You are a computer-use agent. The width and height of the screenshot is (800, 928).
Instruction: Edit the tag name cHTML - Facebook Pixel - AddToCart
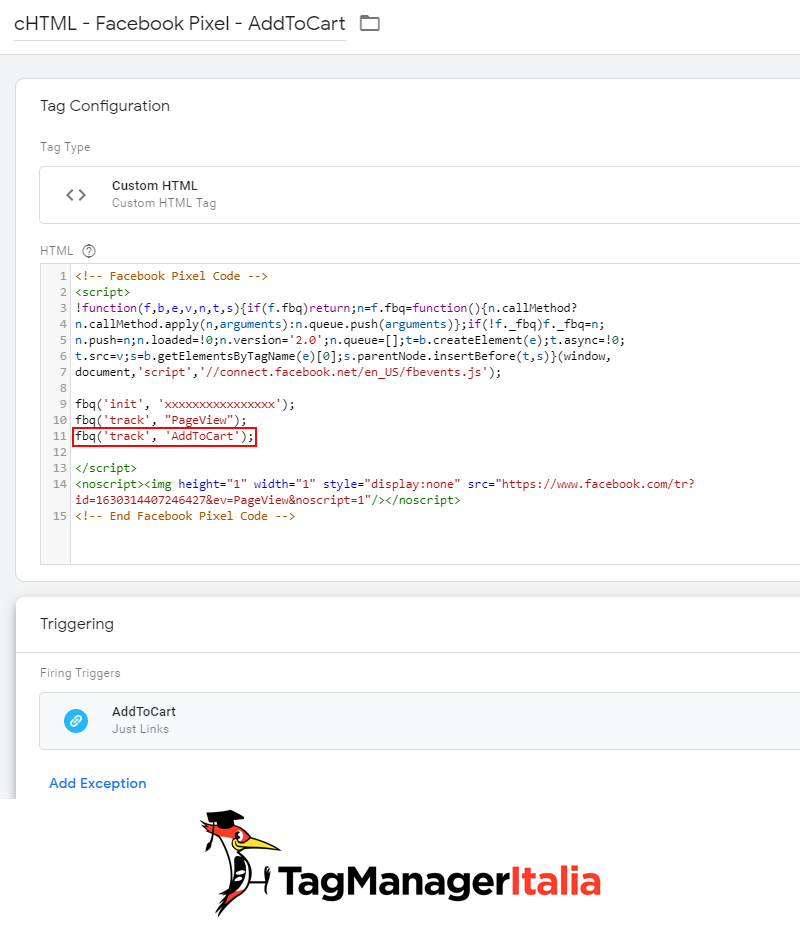pos(179,24)
